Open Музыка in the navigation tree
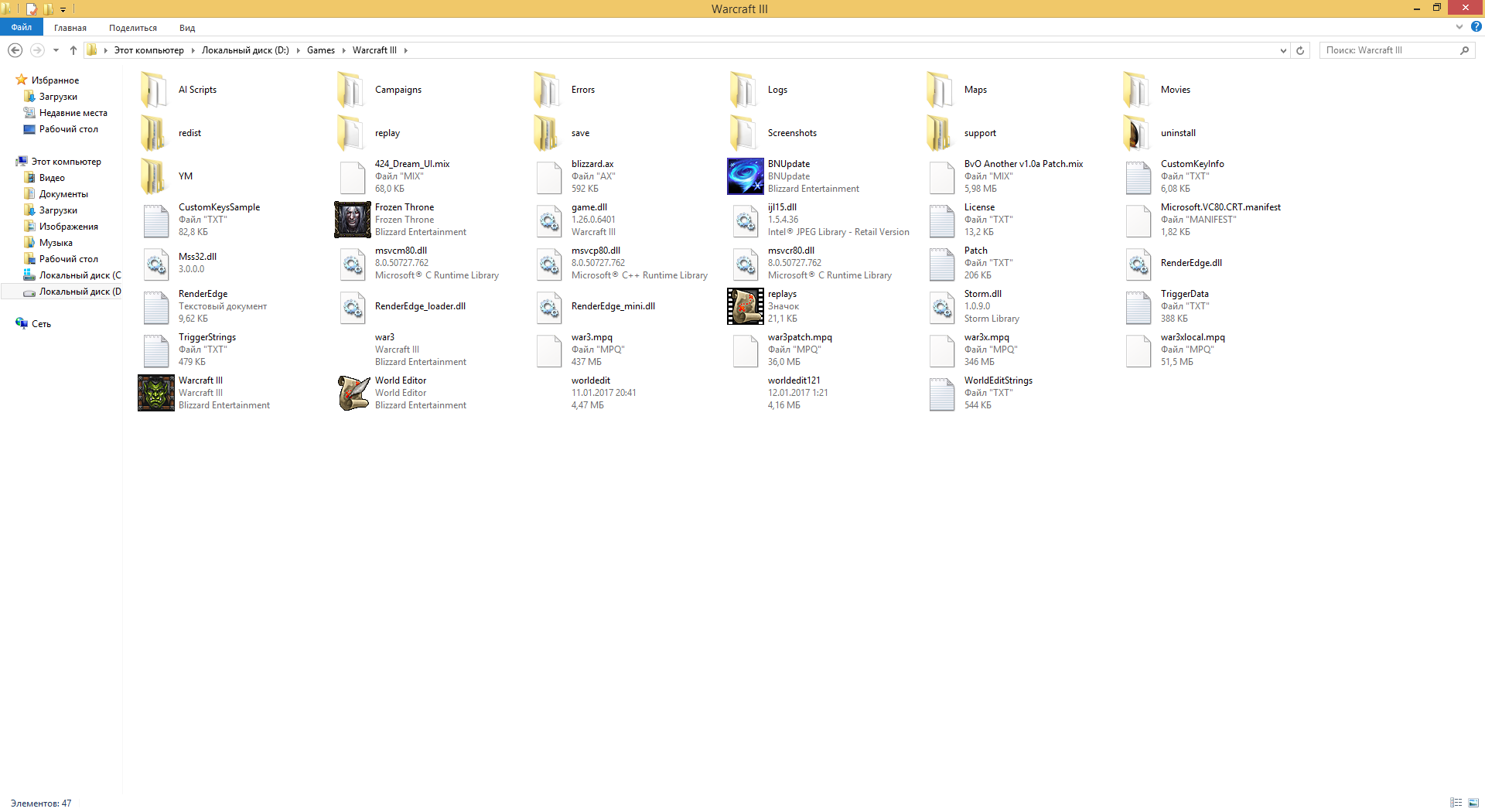This screenshot has height=812, width=1485. click(56, 243)
